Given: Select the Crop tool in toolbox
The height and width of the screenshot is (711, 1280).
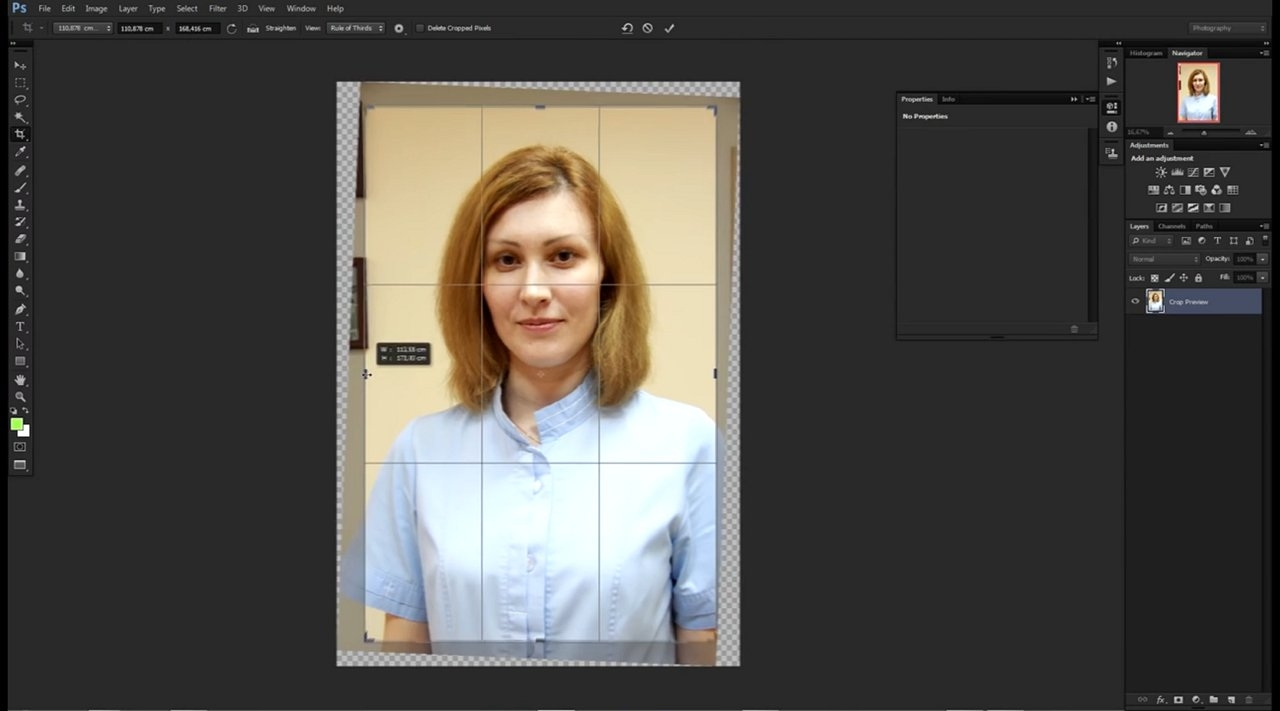Looking at the screenshot, I should [20, 134].
